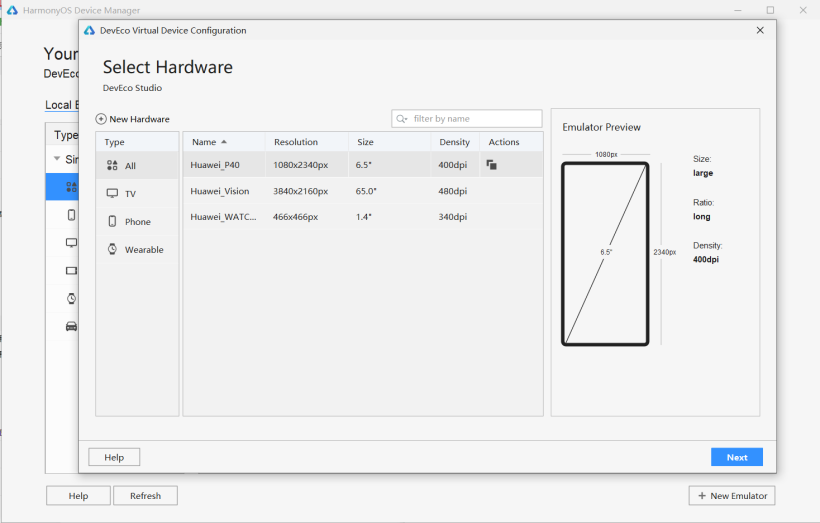Click the emulator preview phone outline
820x523 pixels.
[605, 254]
